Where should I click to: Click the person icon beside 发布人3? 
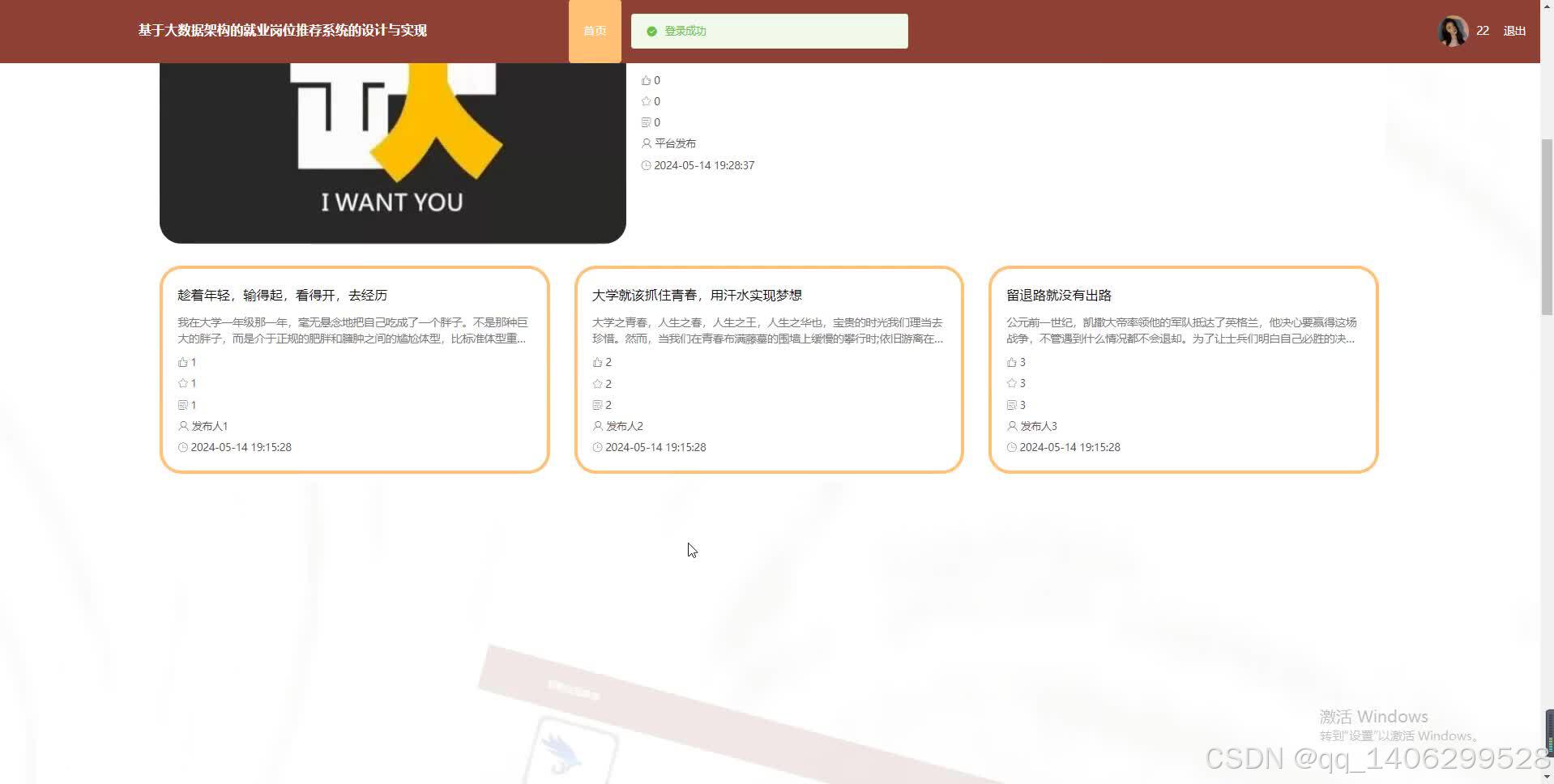coord(1011,426)
